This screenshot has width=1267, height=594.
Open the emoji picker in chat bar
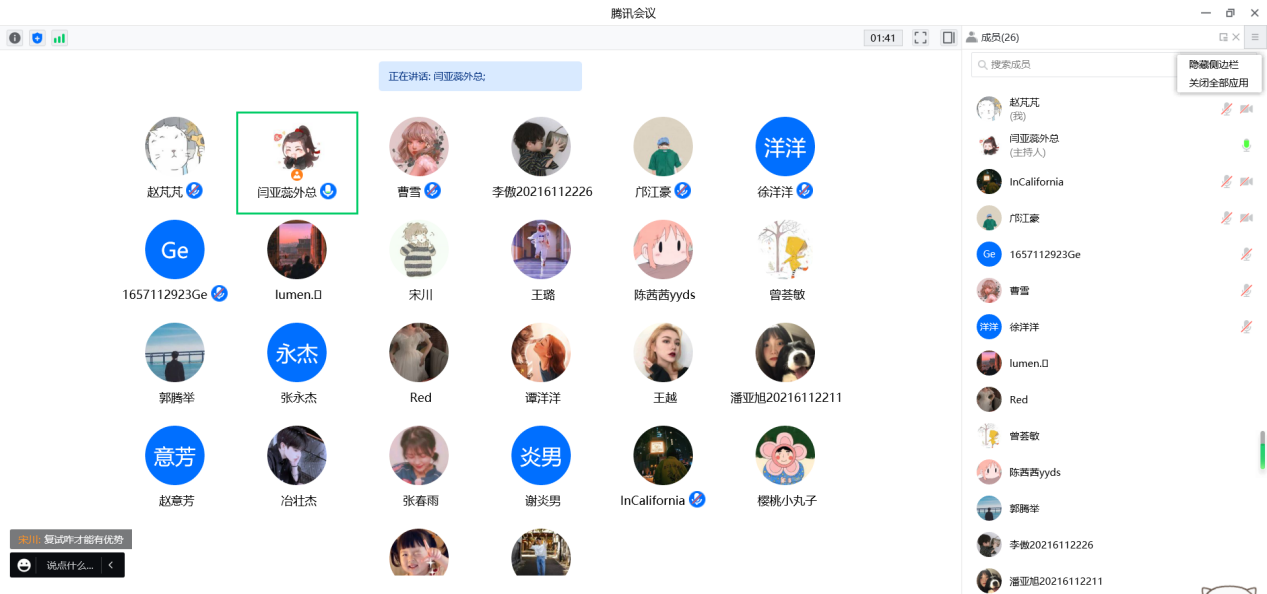[x=24, y=565]
